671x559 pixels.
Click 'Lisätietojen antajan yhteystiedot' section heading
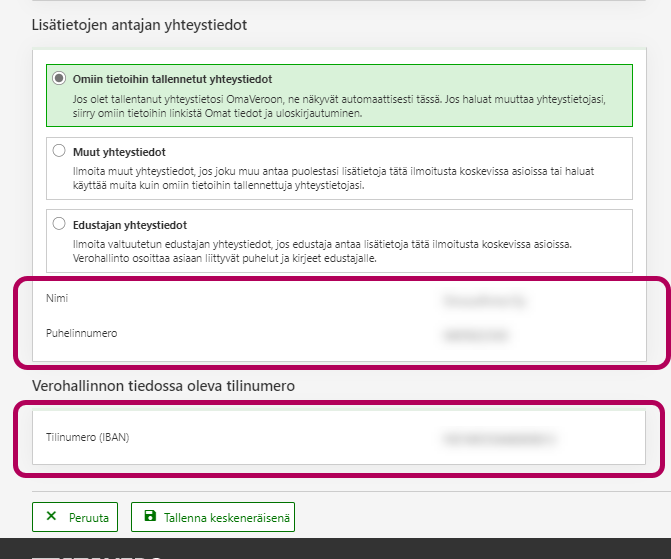[139, 22]
